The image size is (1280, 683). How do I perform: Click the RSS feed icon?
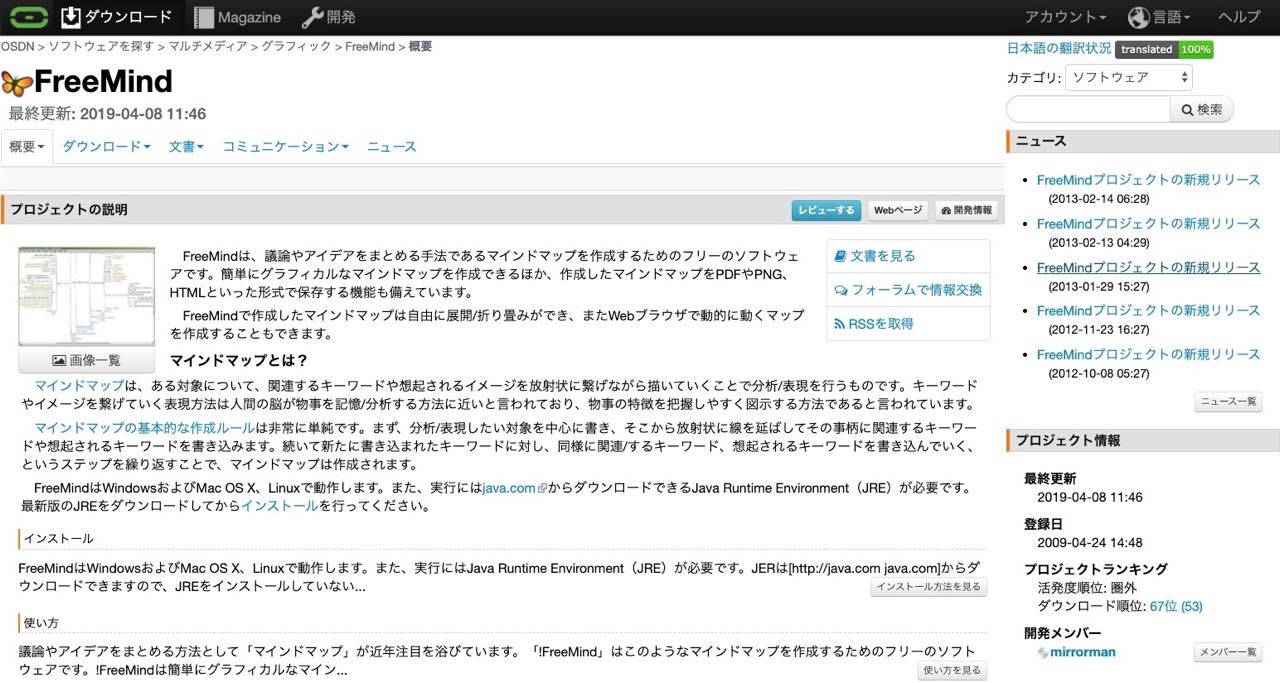click(840, 324)
